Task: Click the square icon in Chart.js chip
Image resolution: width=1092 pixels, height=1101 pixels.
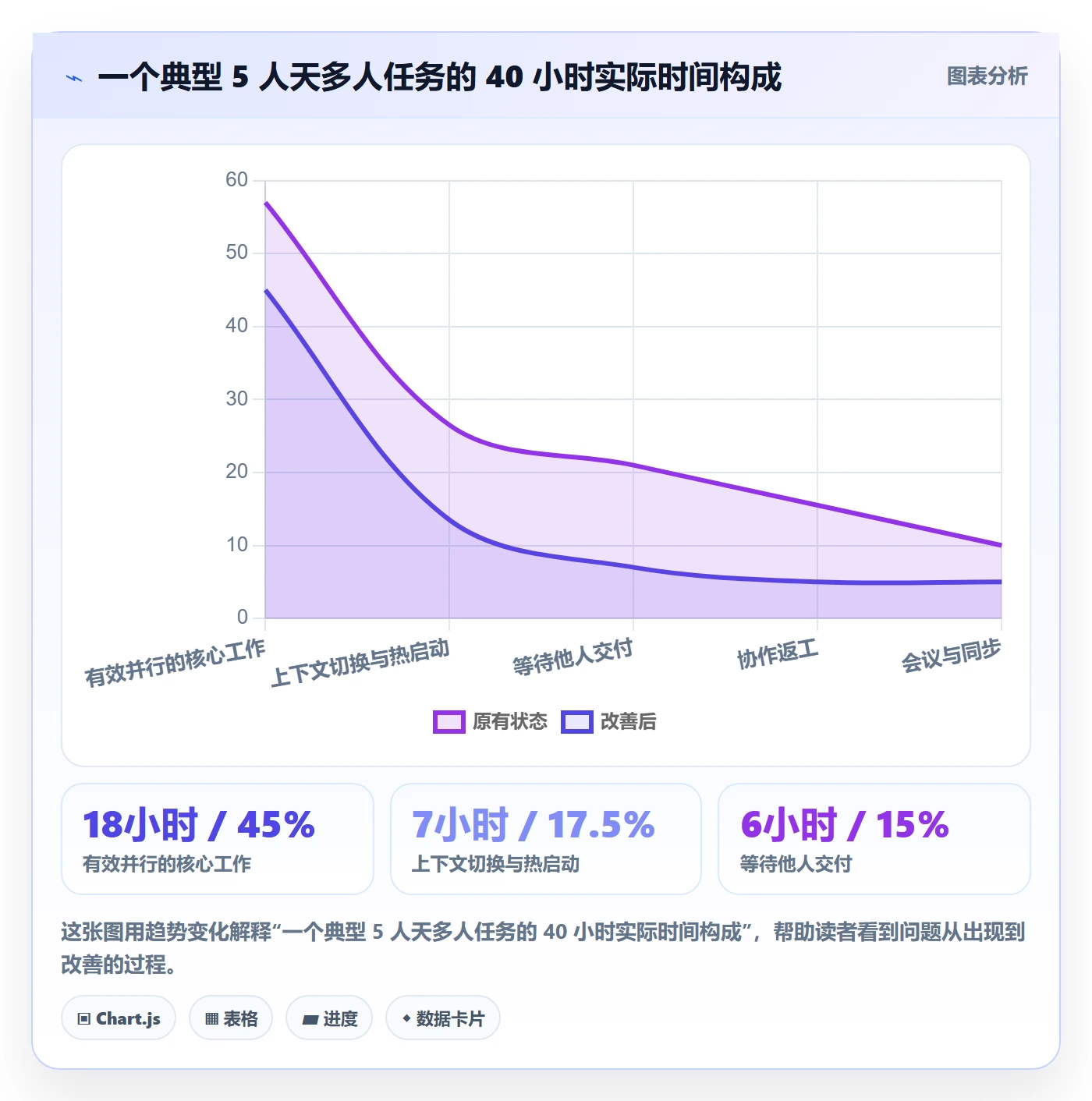Action: (x=84, y=1019)
